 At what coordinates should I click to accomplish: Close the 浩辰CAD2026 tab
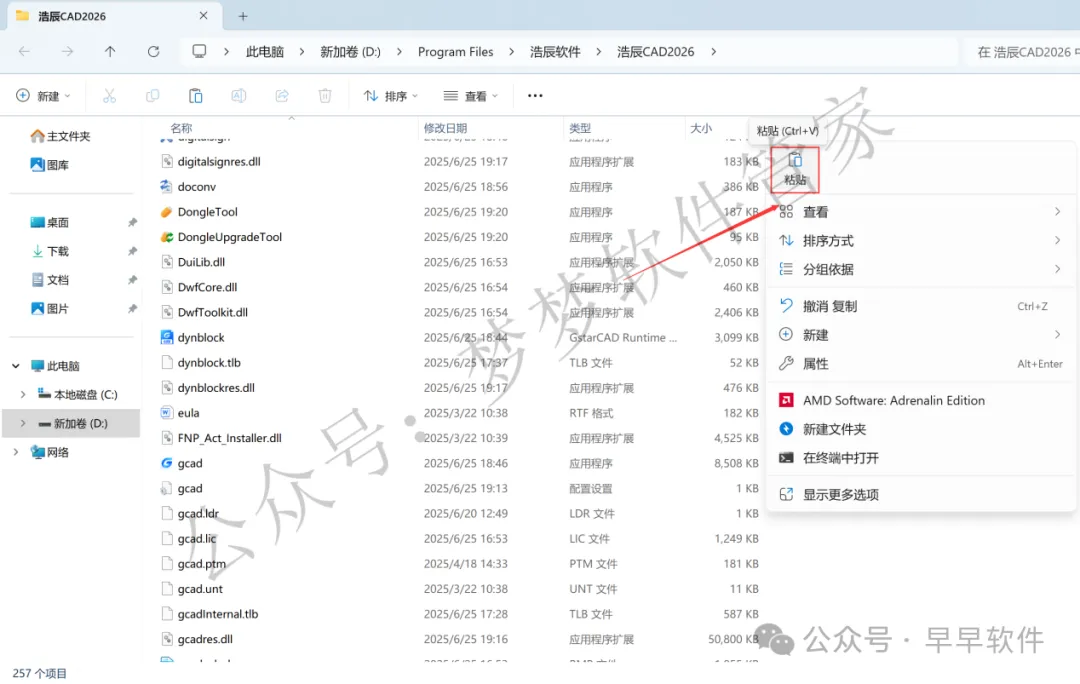203,15
